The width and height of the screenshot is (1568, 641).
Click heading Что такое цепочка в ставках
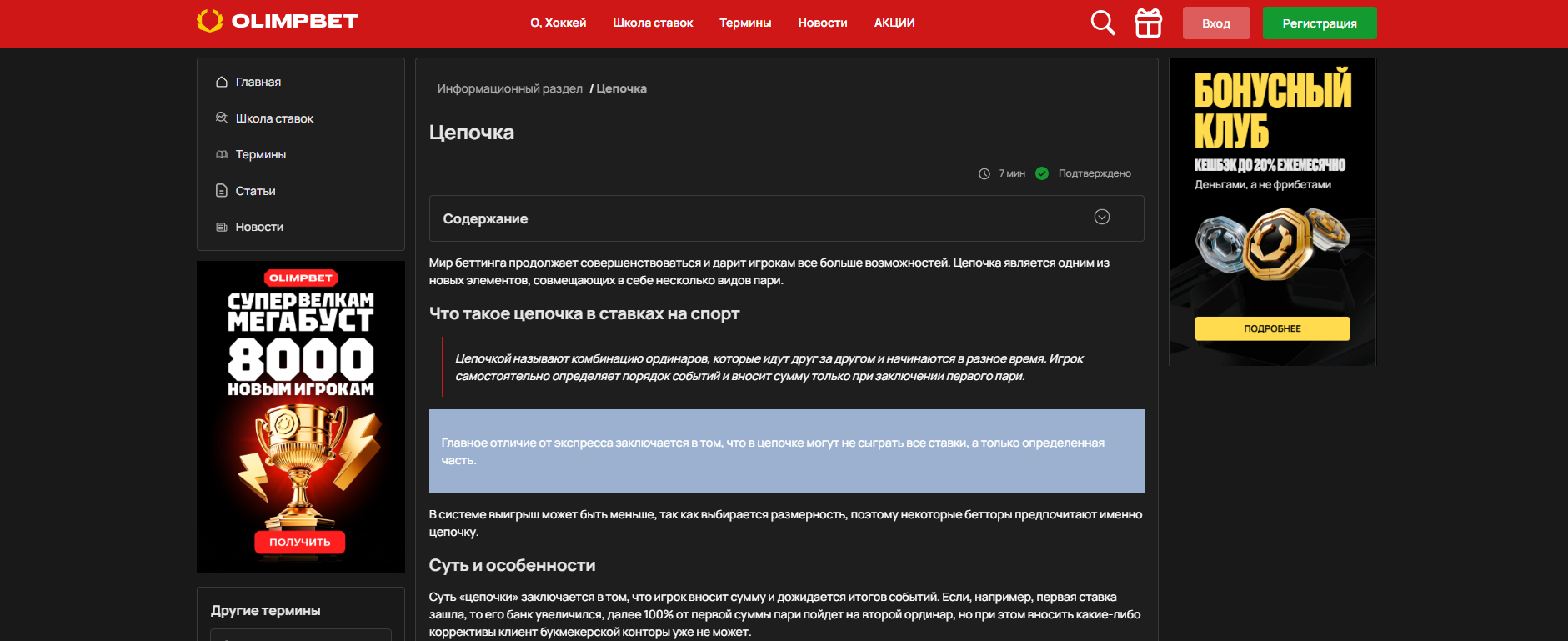584,313
